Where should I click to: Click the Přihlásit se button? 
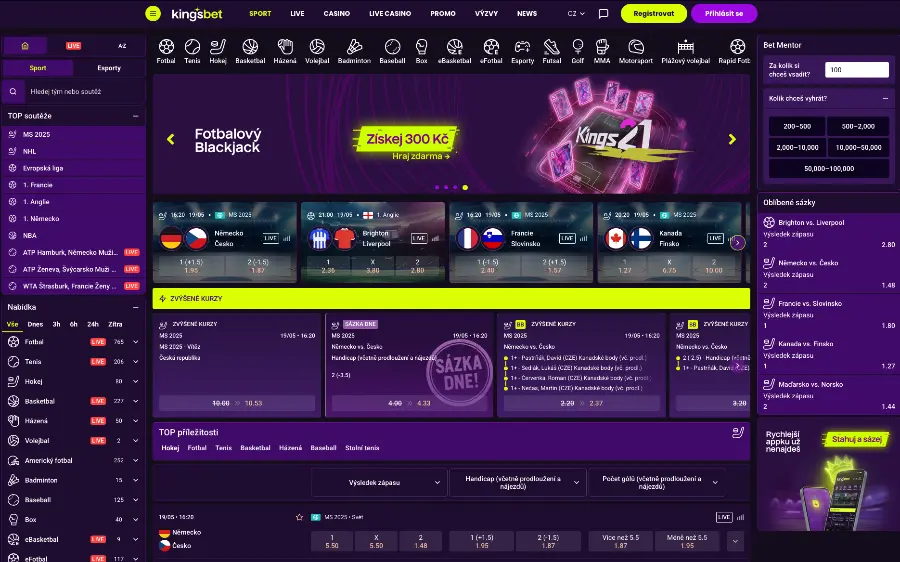pos(724,13)
